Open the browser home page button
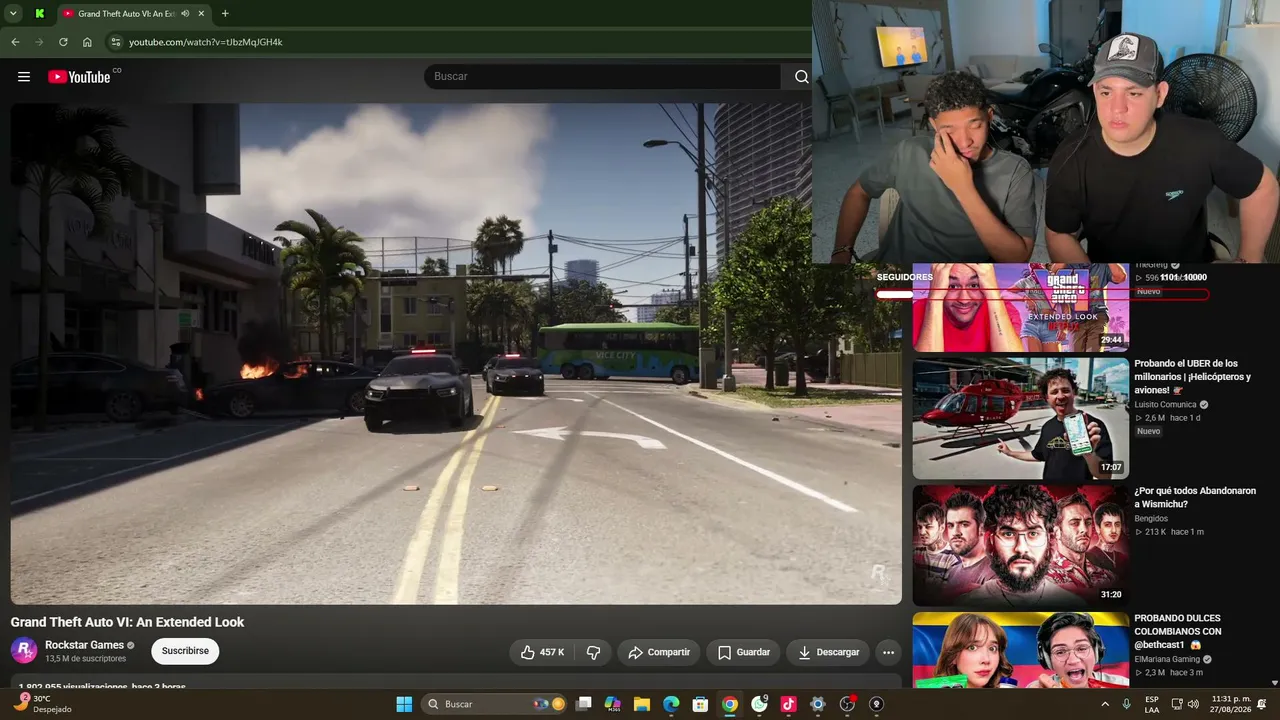This screenshot has width=1280, height=720. tap(87, 42)
